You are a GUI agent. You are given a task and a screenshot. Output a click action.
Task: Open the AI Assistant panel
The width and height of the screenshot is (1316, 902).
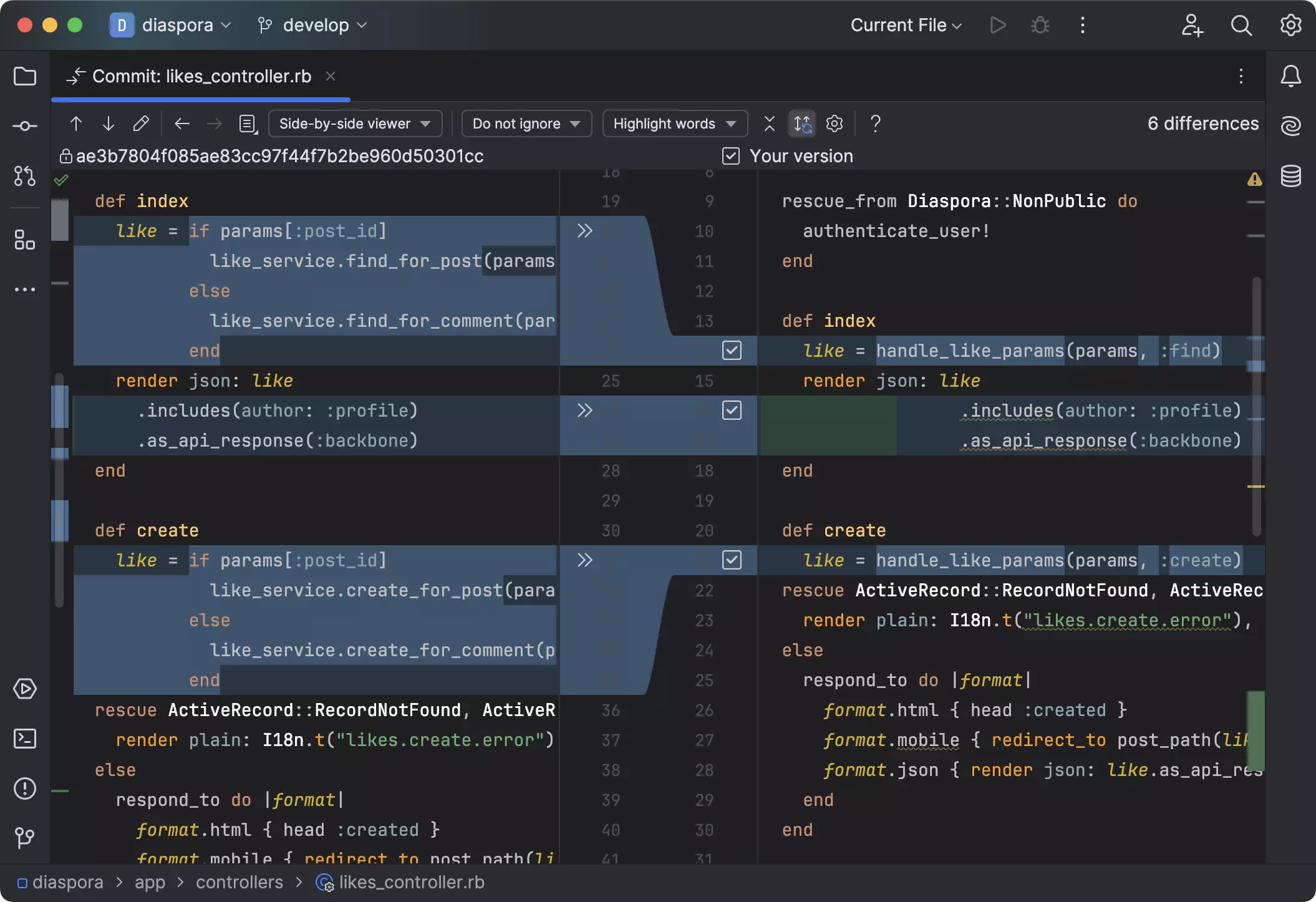(x=1291, y=125)
